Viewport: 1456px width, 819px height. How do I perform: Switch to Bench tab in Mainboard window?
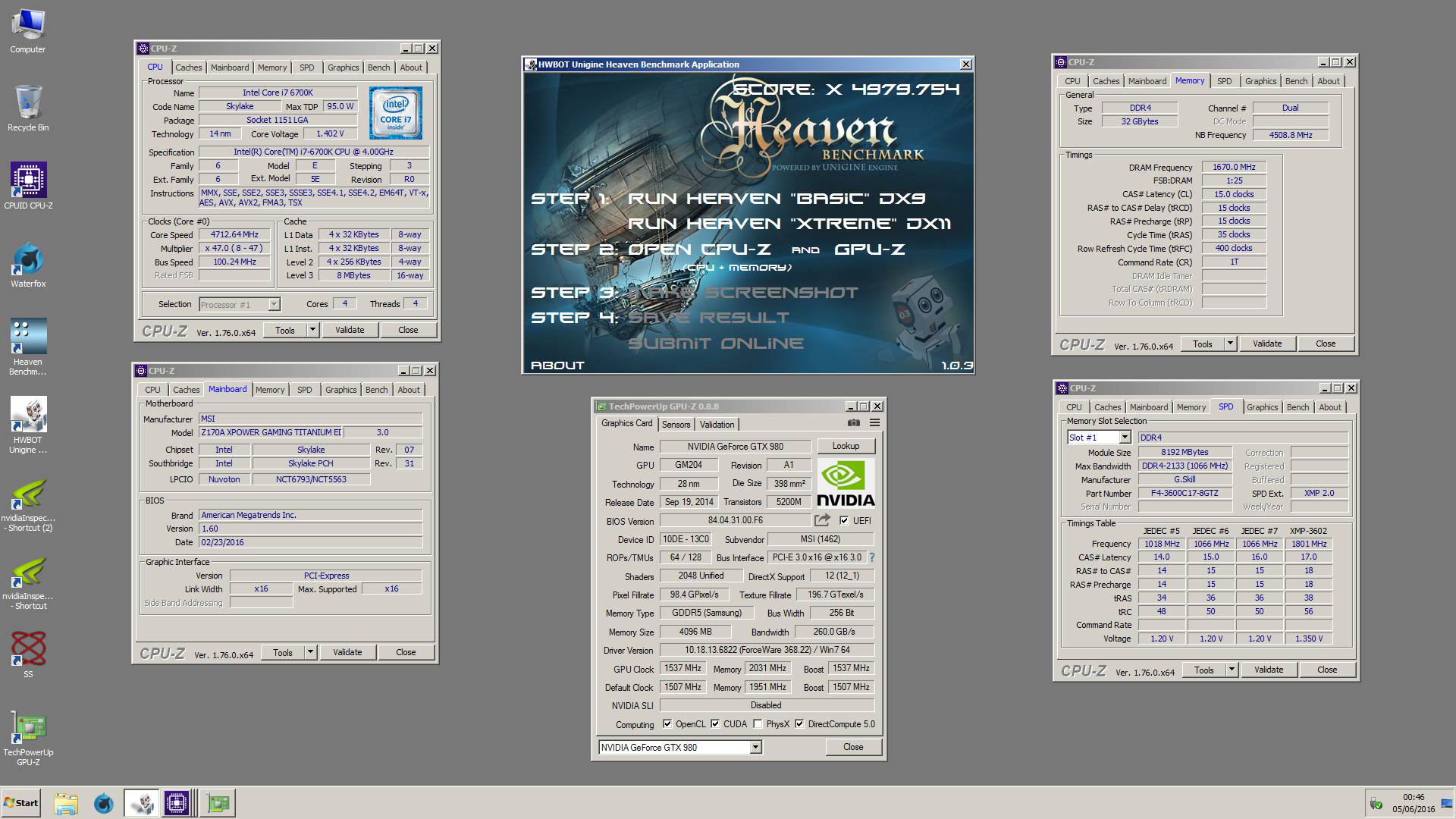pyautogui.click(x=377, y=390)
